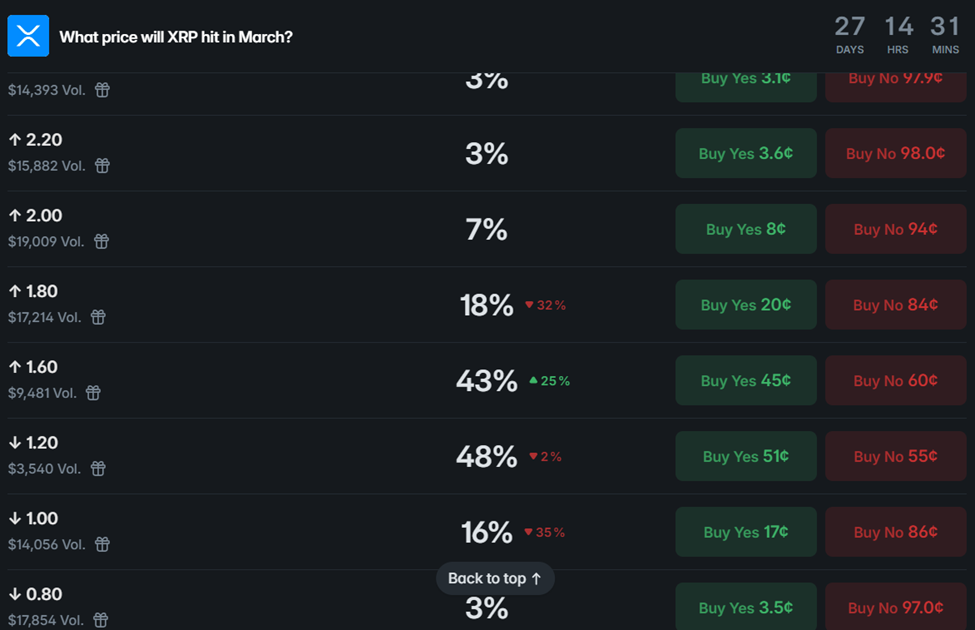Open the market title "What price will XRP hit in March?"
The height and width of the screenshot is (630, 975).
click(176, 37)
